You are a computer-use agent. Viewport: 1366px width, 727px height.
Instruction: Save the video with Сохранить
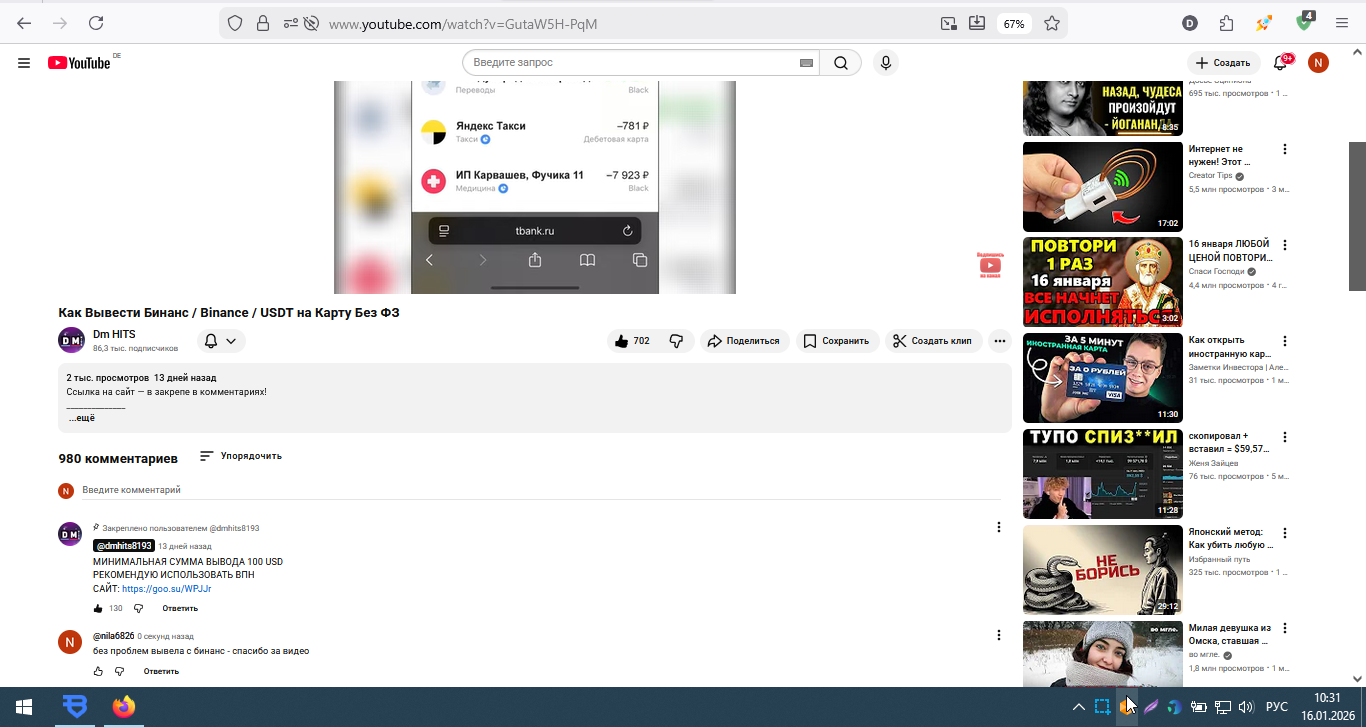(838, 341)
